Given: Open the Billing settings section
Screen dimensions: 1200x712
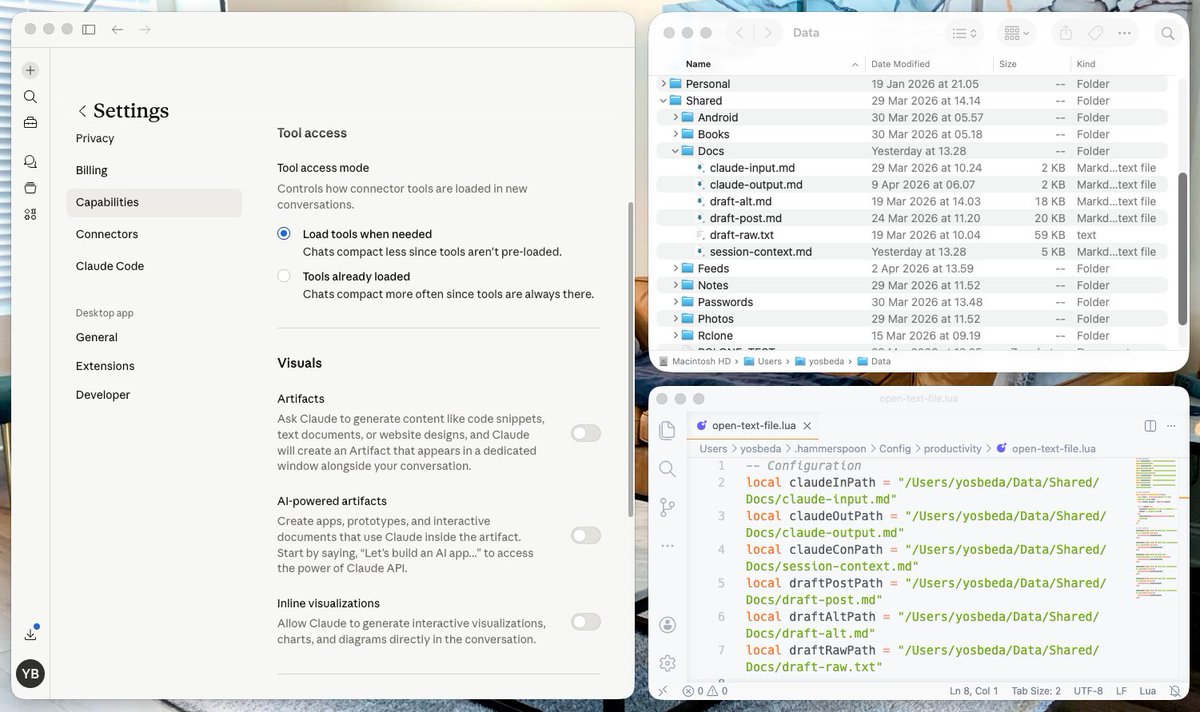Looking at the screenshot, I should pyautogui.click(x=92, y=170).
